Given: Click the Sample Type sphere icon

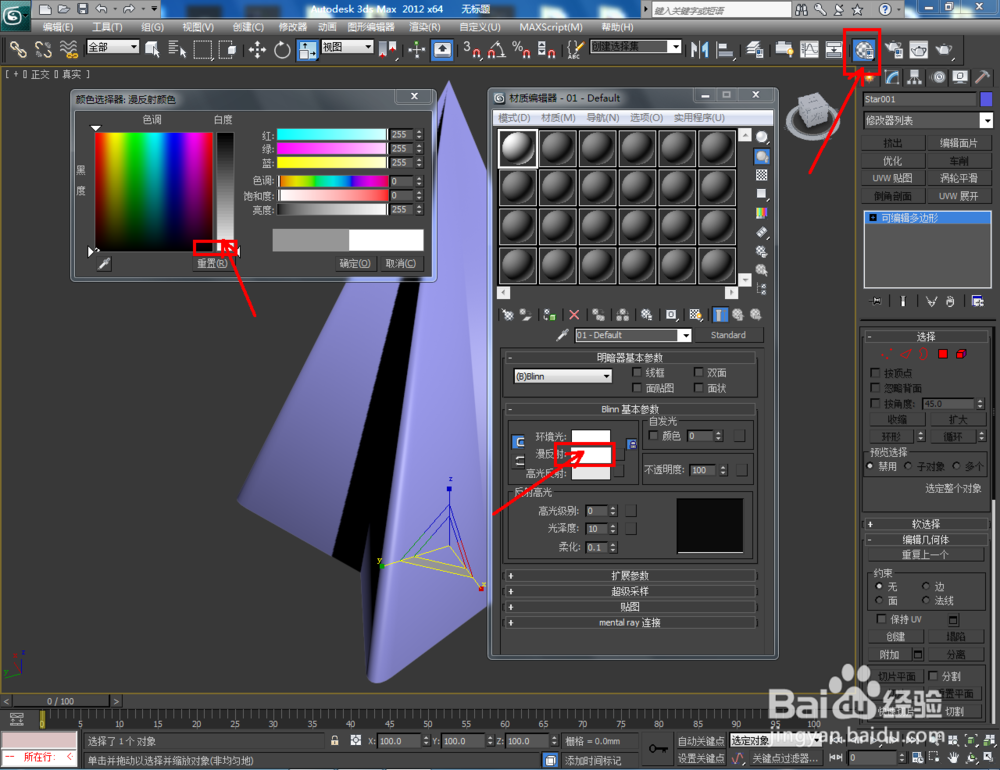Looking at the screenshot, I should 761,137.
